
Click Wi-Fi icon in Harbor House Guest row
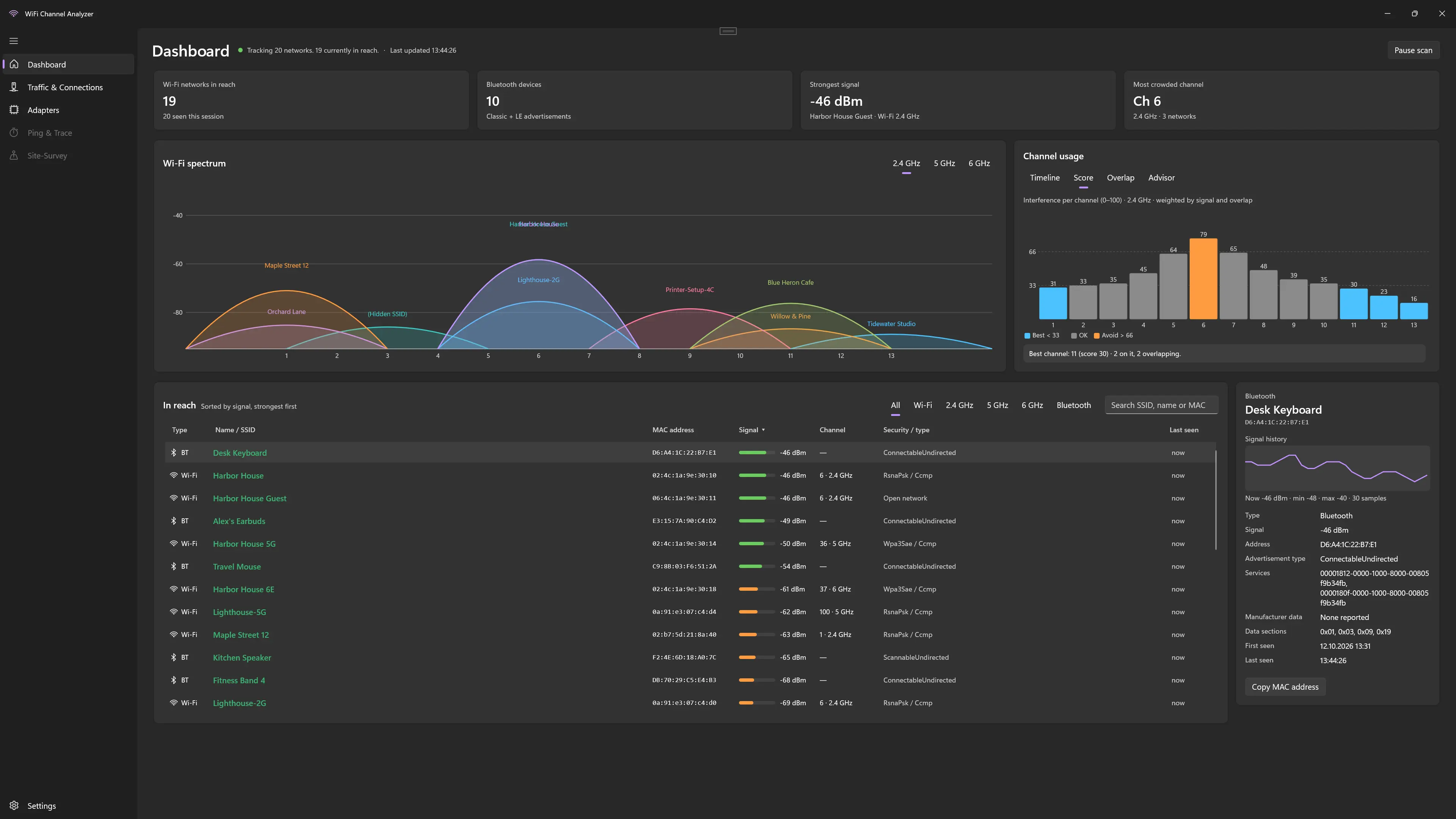tap(174, 498)
